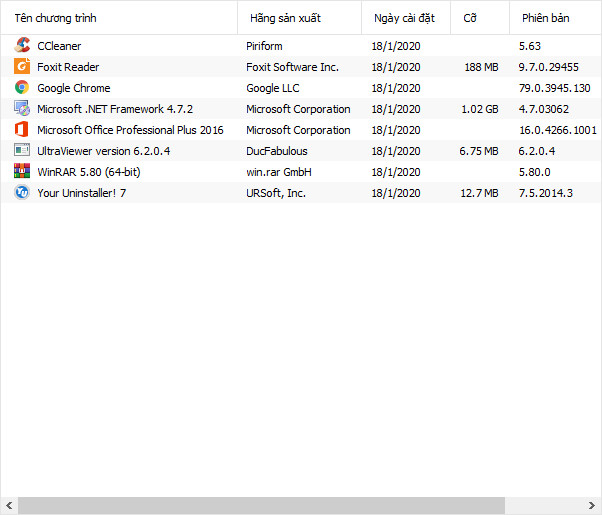The image size is (602, 515).
Task: Select Microsoft Office Professional Plus 2016 entry
Action: click(130, 130)
